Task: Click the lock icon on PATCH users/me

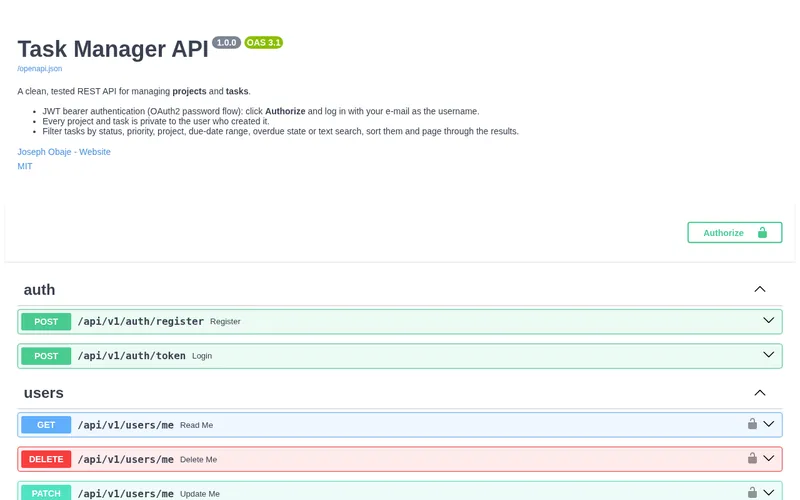Action: coord(752,492)
